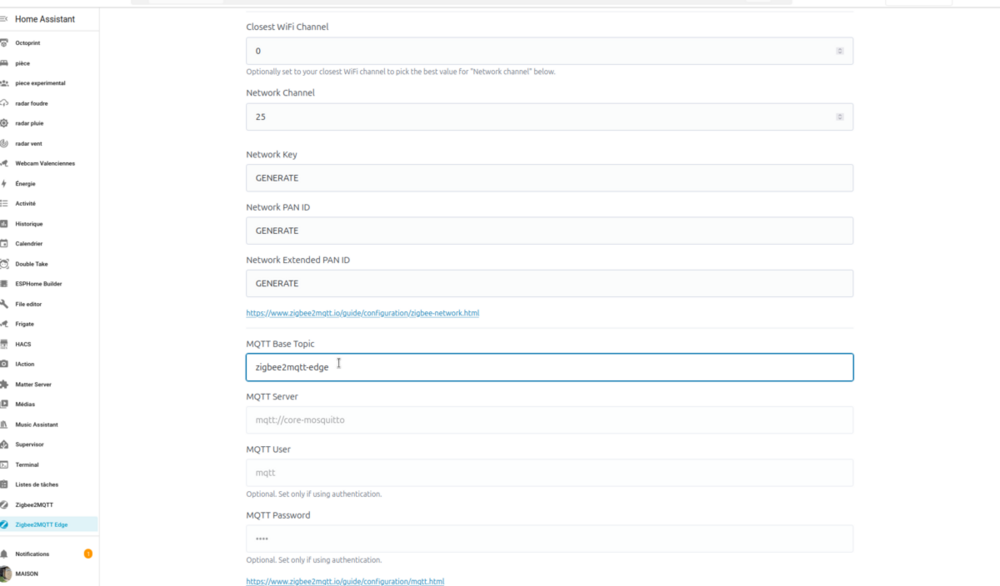
Task: Open the HACS store icon
Action: 4,344
